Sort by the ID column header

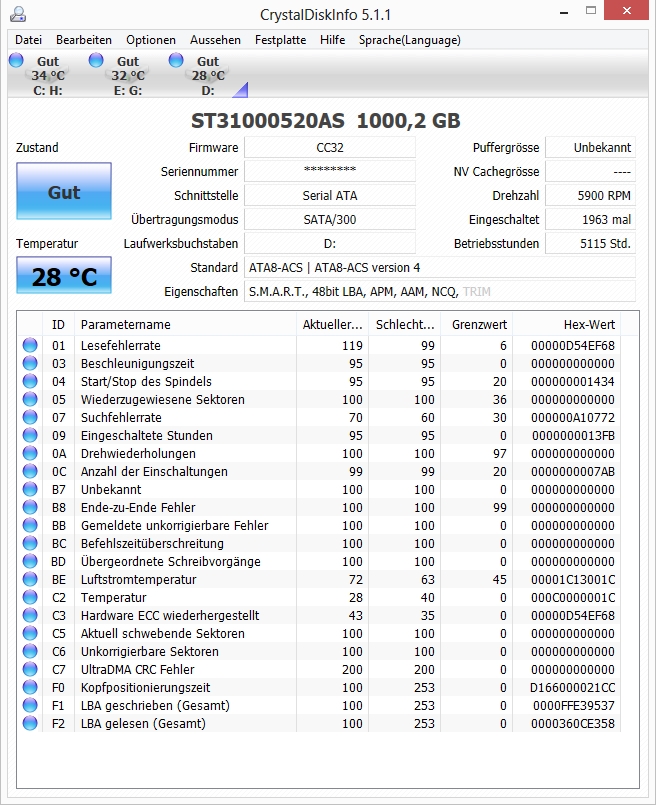point(58,324)
